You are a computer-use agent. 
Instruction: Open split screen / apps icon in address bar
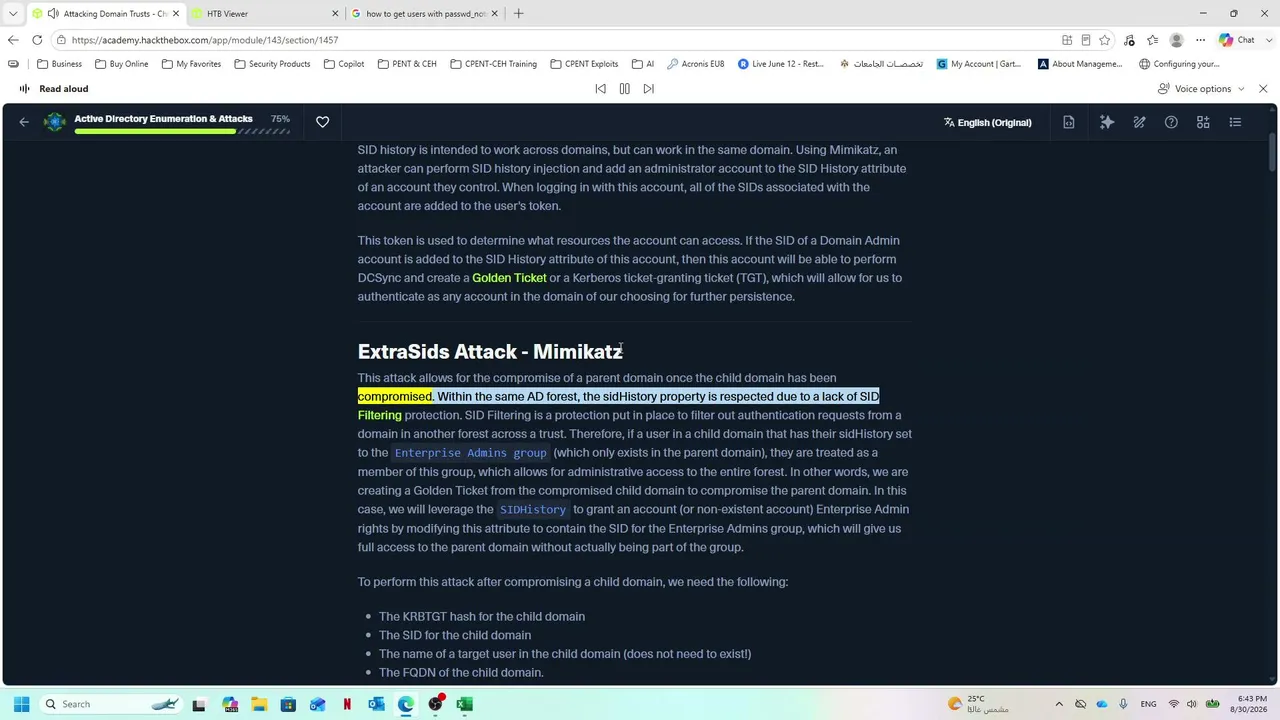tap(1067, 40)
